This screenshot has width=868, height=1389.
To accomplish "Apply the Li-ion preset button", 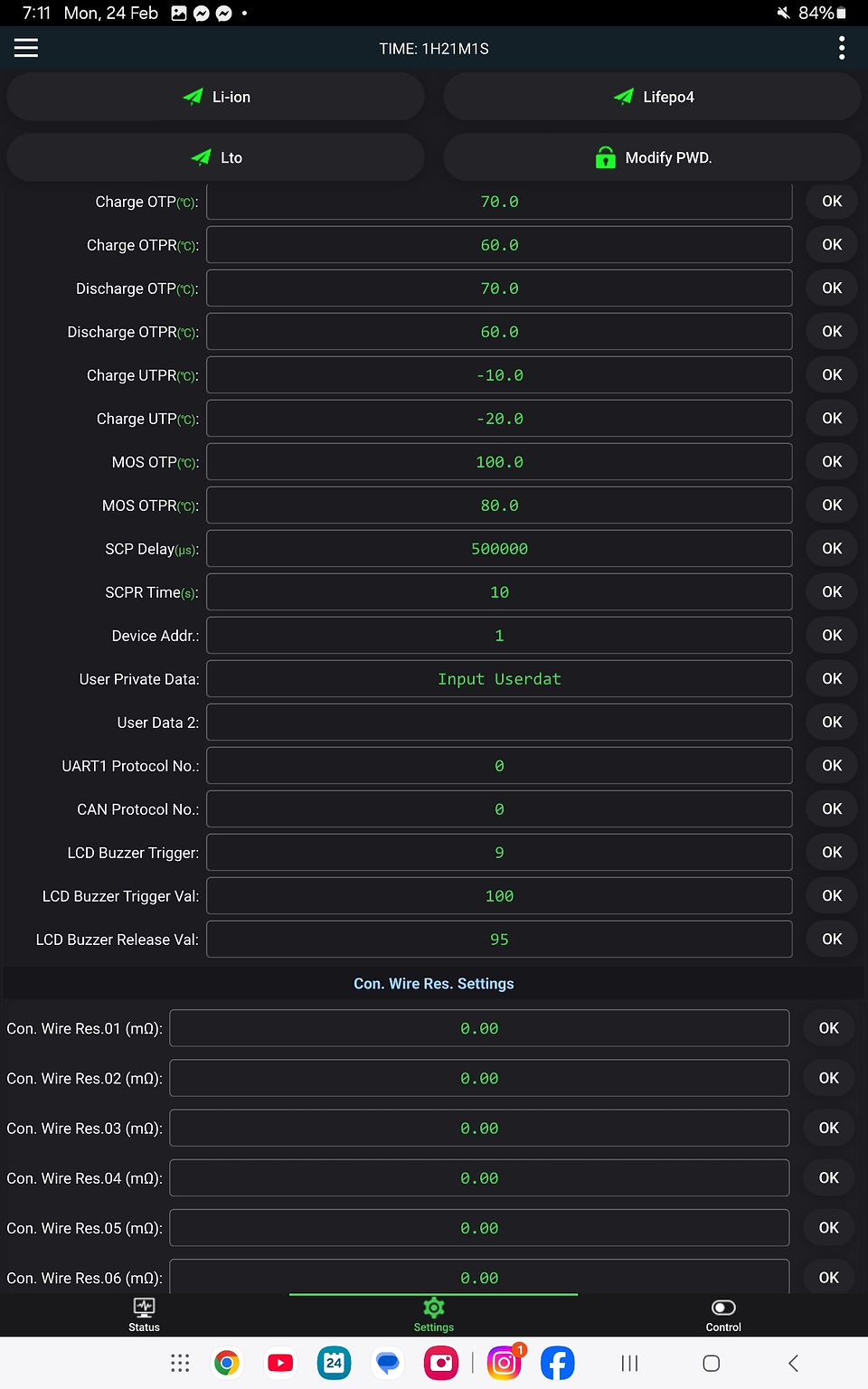I will [216, 97].
